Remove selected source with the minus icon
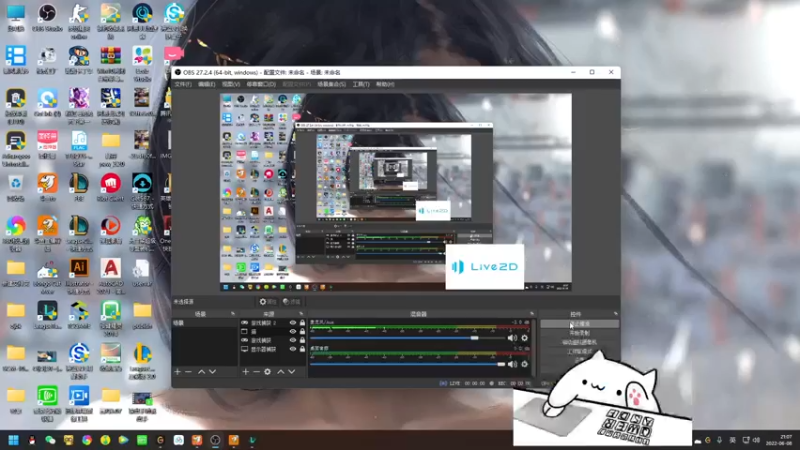800x450 pixels. pos(256,371)
